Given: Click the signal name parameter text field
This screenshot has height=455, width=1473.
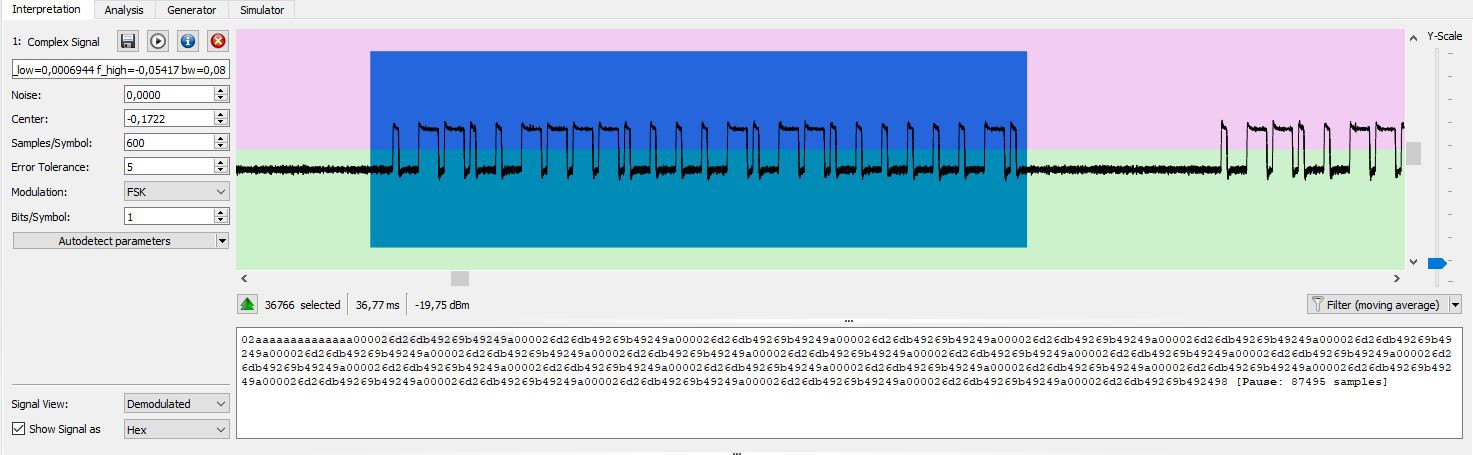Looking at the screenshot, I should click(x=120, y=70).
